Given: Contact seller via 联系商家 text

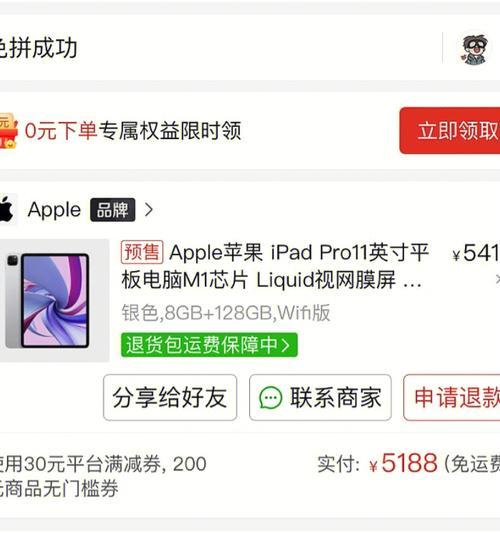Looking at the screenshot, I should 336,397.
